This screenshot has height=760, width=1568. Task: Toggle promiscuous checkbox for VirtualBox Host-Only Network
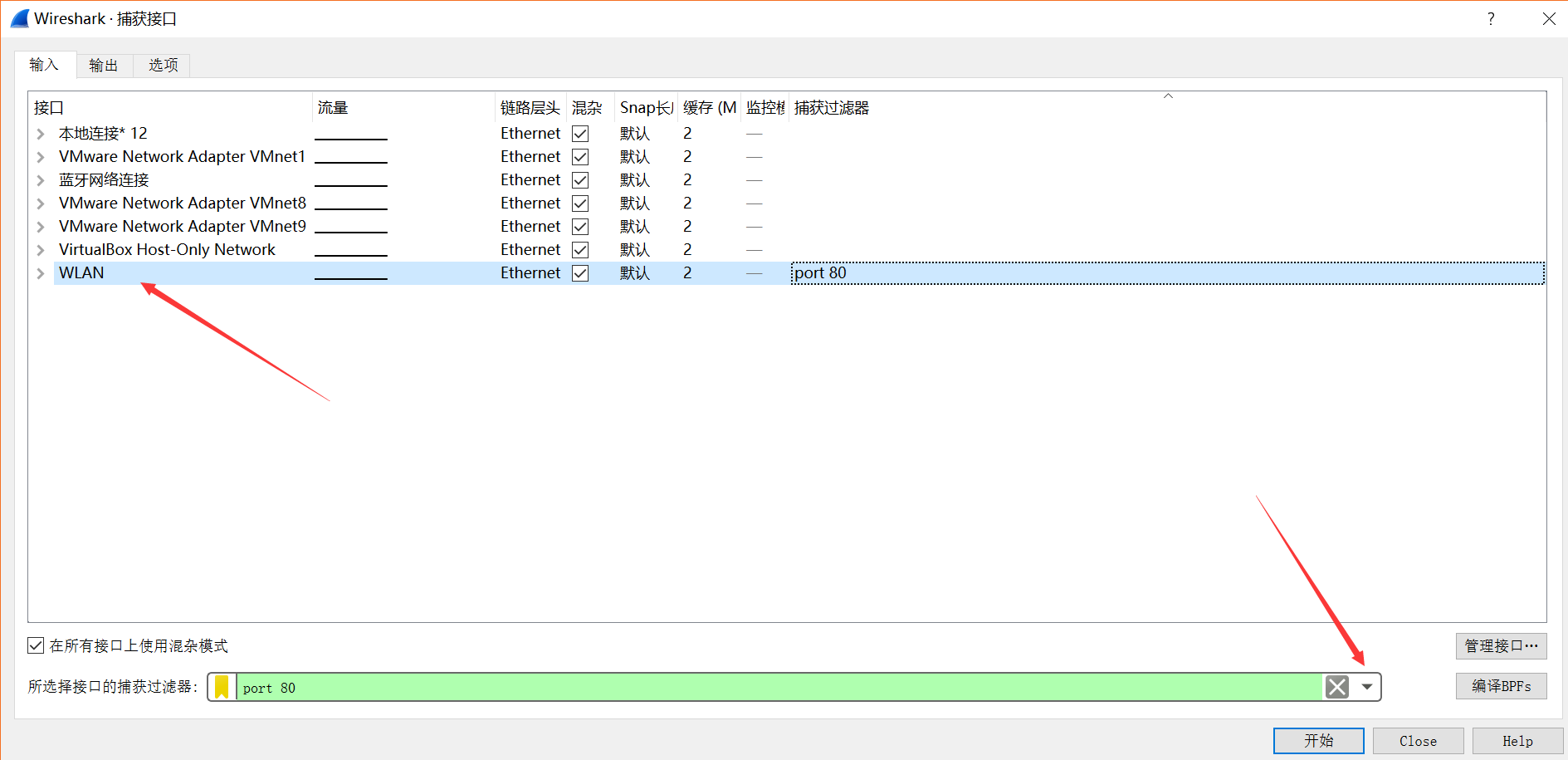(580, 250)
